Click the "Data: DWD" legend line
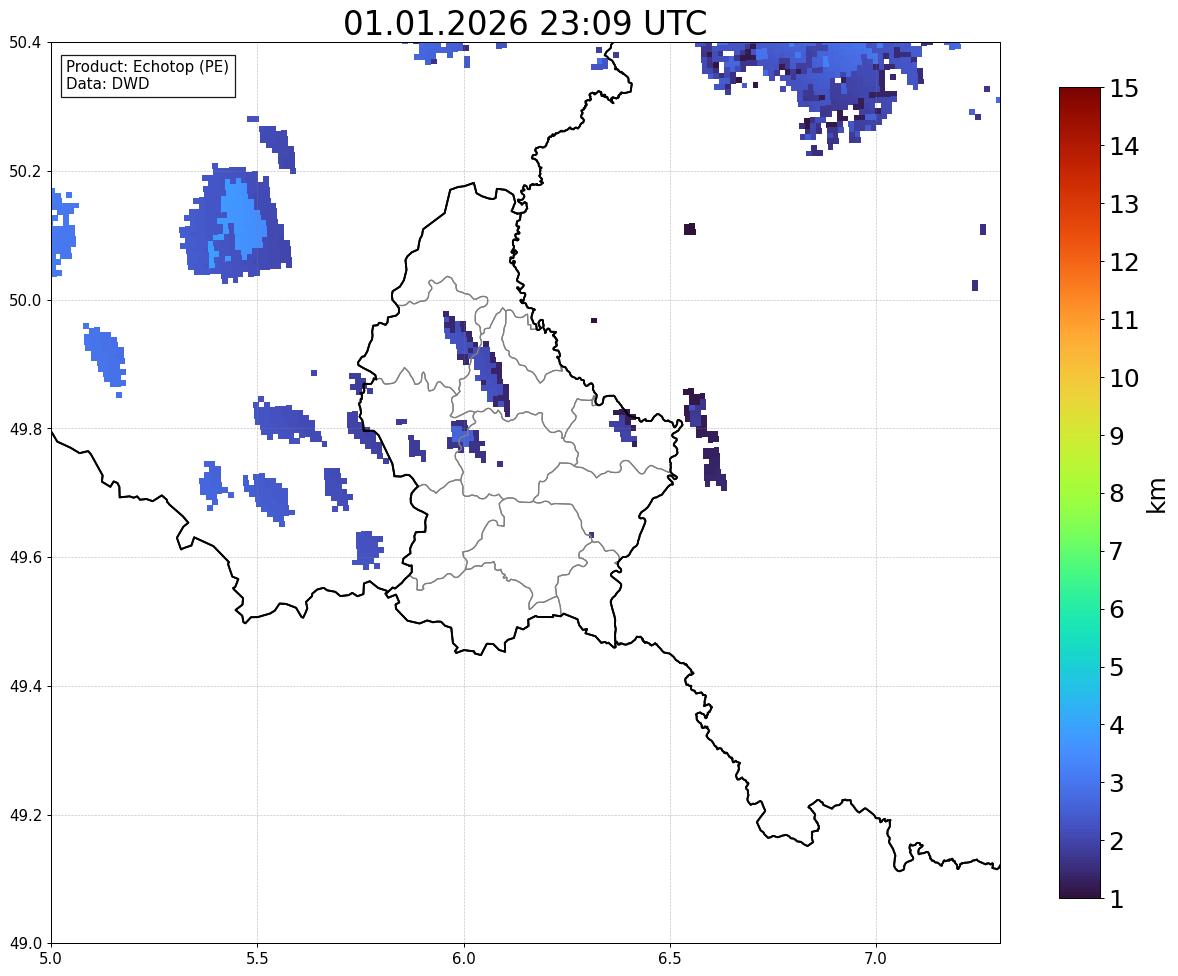1178x976 pixels. (x=107, y=83)
